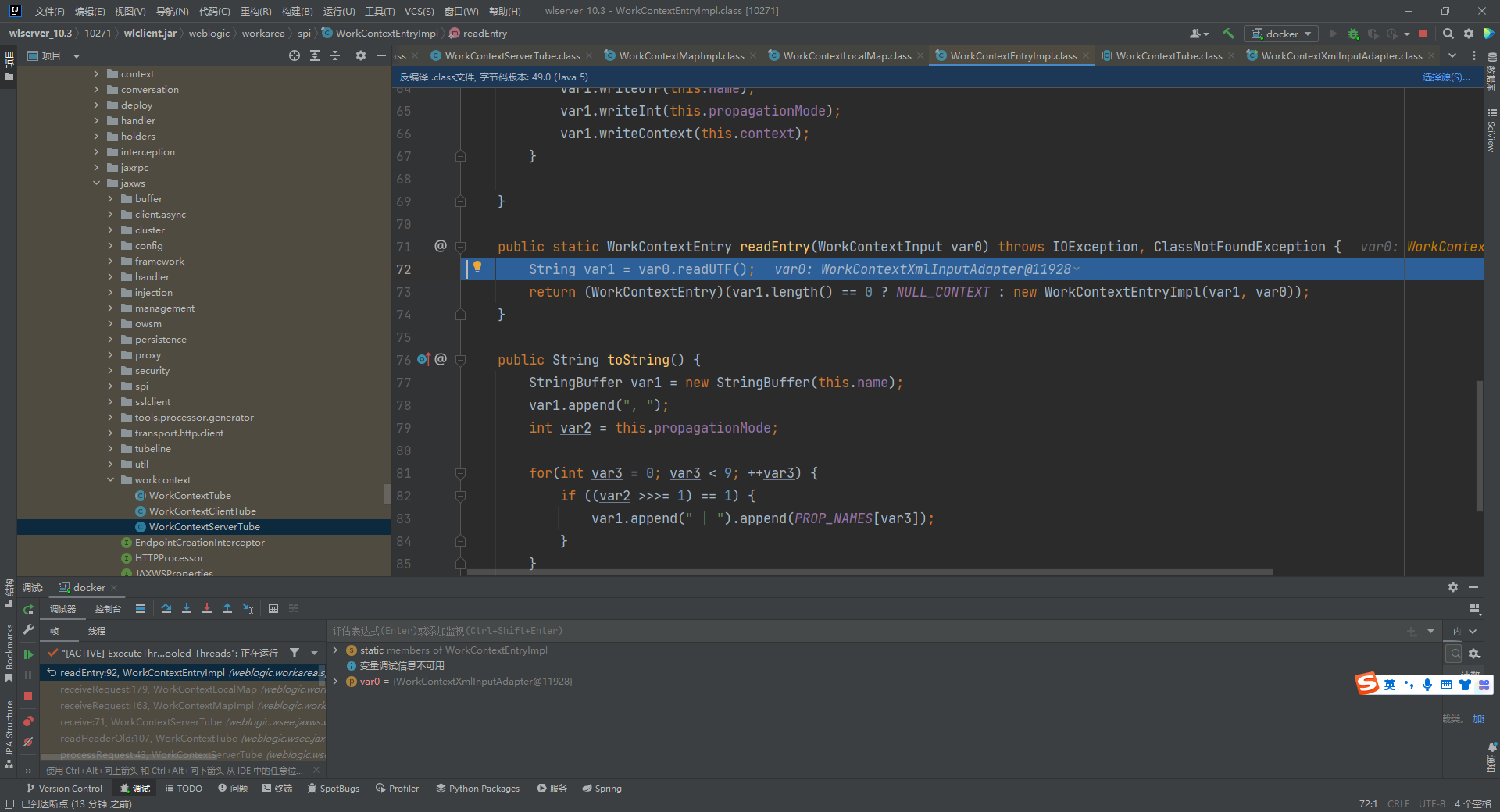Click the Sogou input method S icon
The width and height of the screenshot is (1500, 812).
[x=1367, y=684]
